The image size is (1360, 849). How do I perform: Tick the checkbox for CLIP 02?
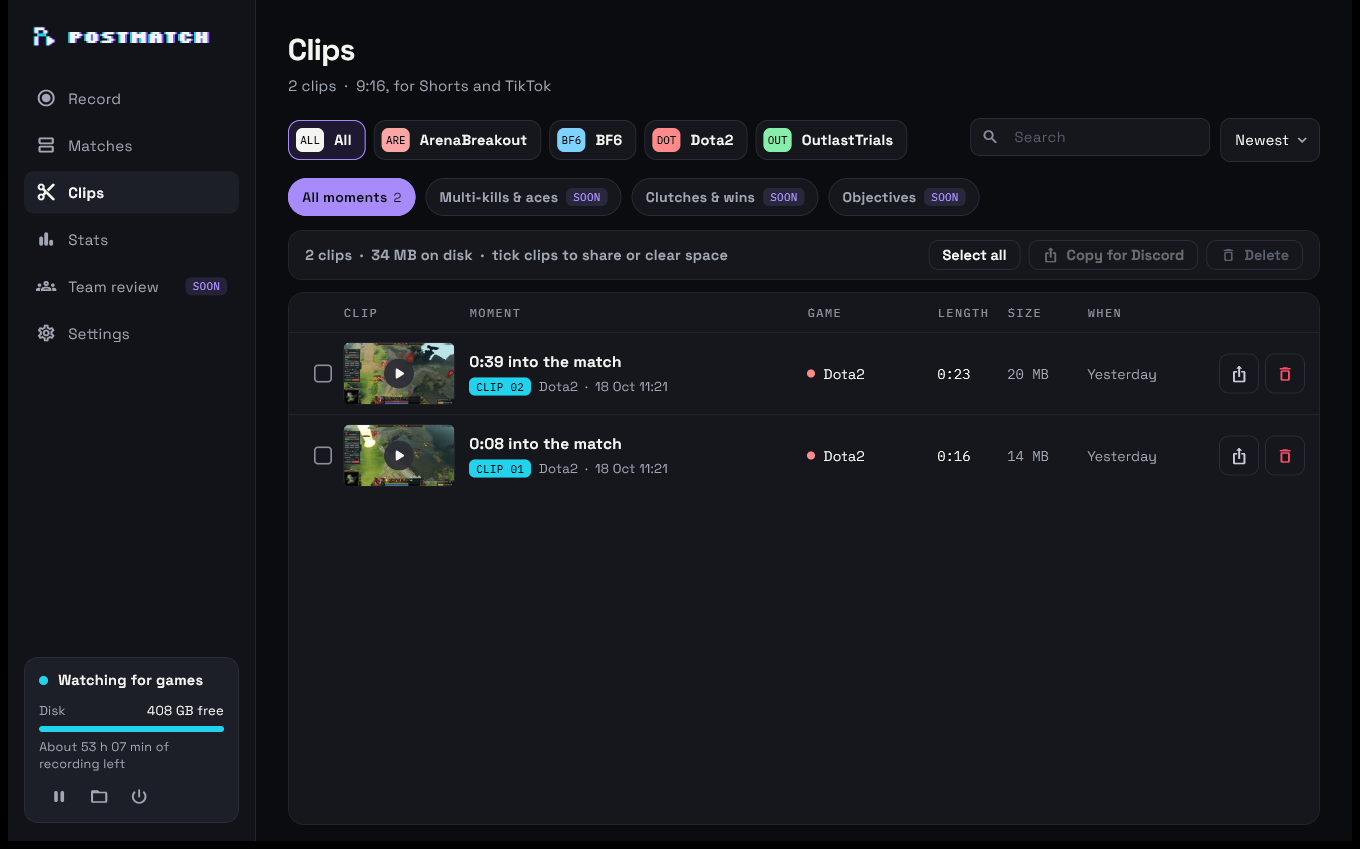[323, 374]
